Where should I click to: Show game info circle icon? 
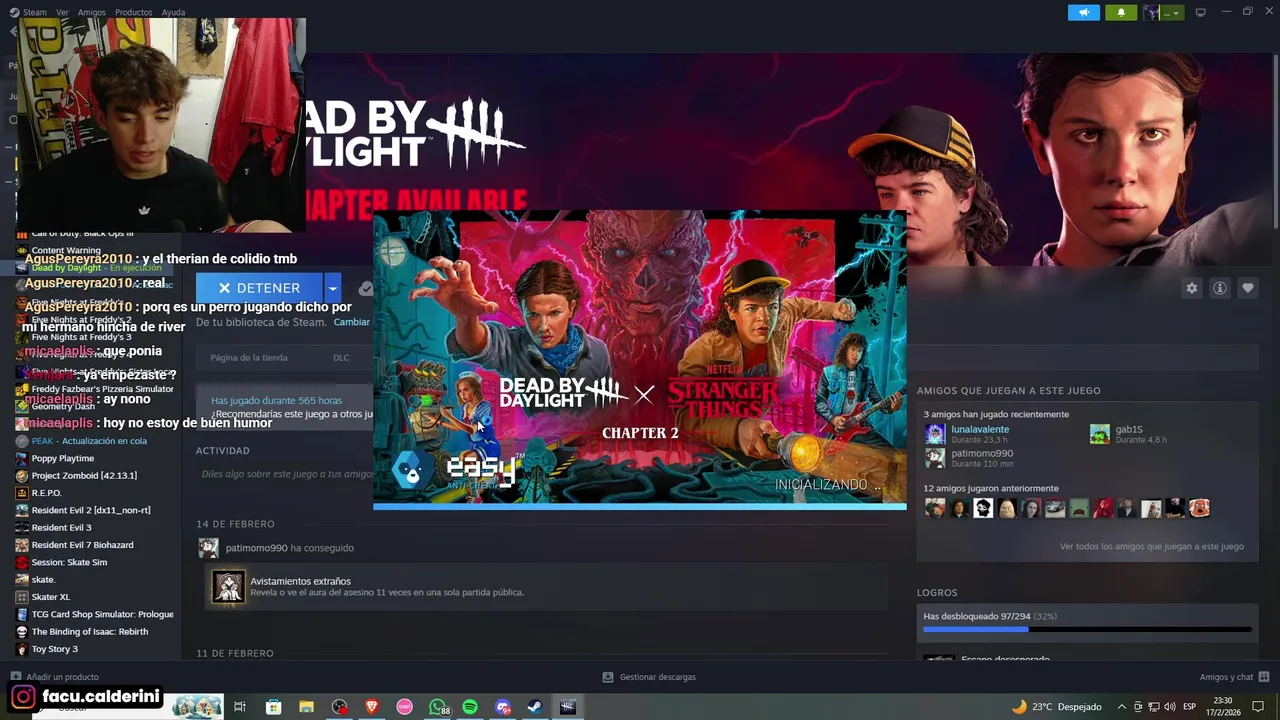(1219, 288)
